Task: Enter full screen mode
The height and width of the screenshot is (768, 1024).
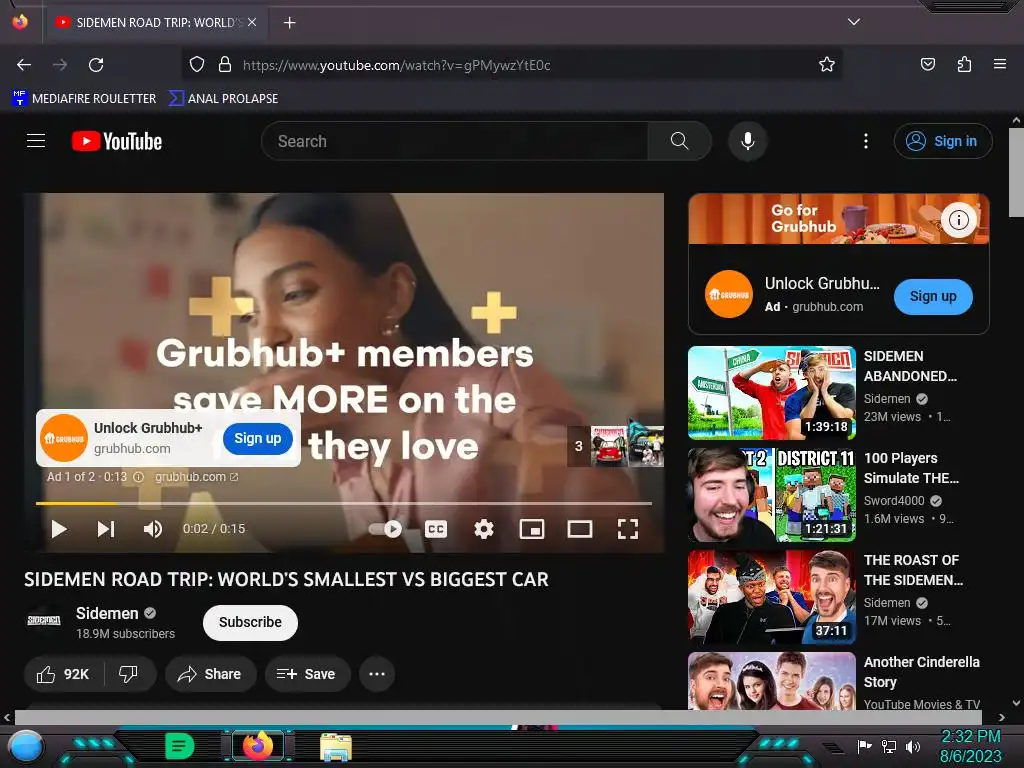Action: (628, 529)
